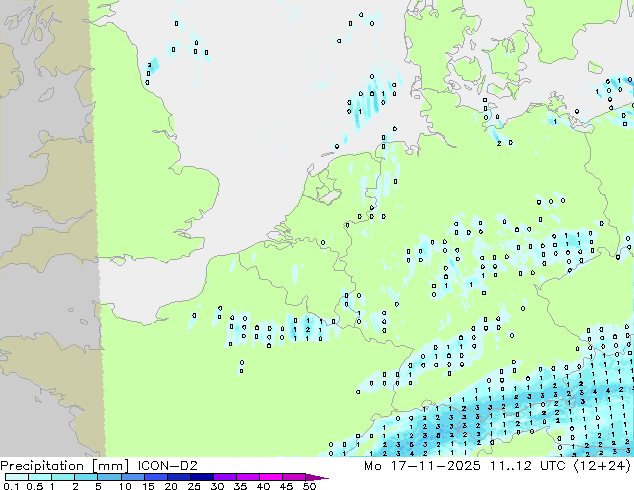This screenshot has height=490, width=634.
Task: Click the 35 mm legend color swatch
Action: tap(248, 477)
